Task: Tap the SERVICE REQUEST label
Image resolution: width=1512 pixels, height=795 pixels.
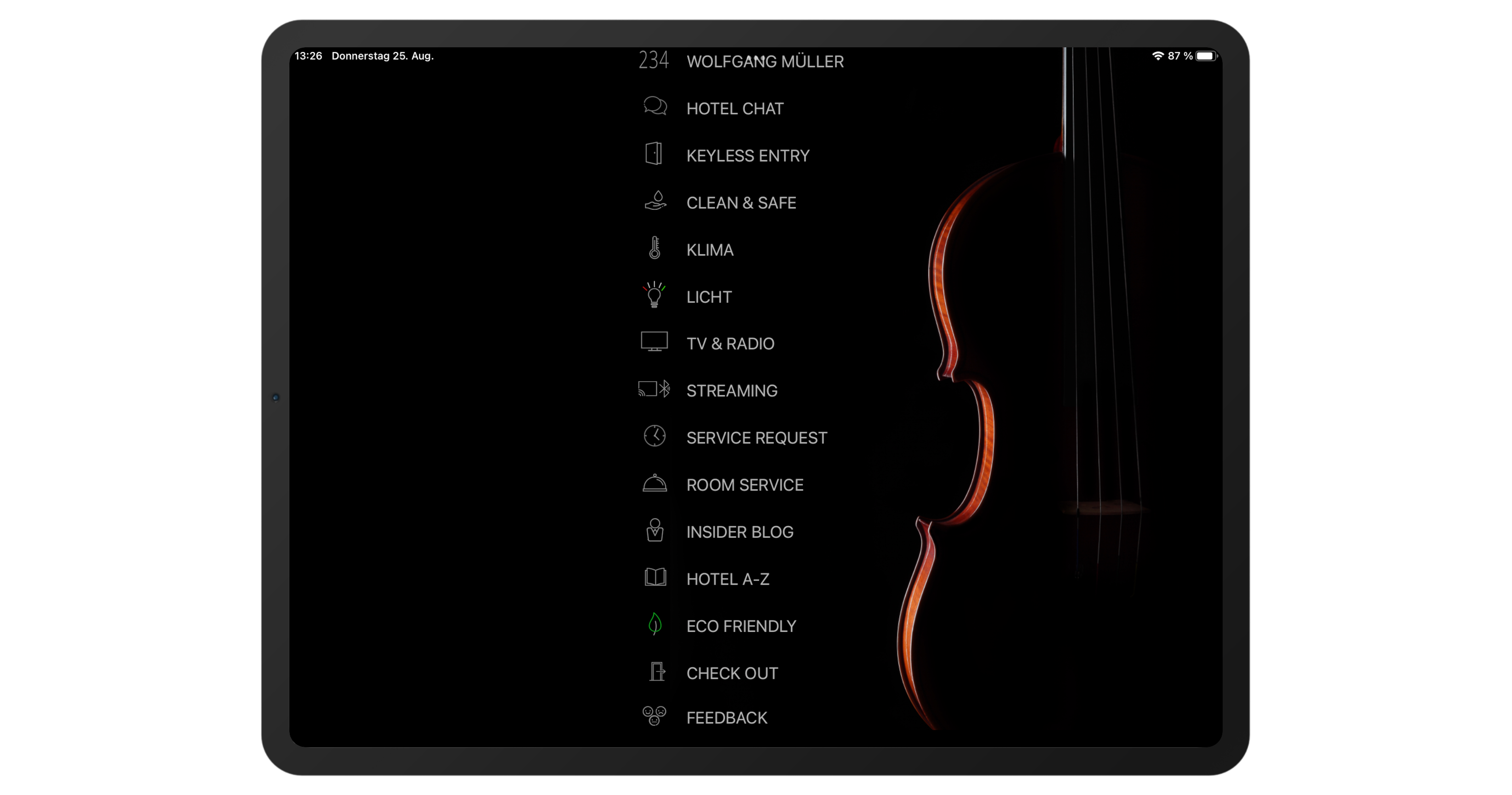Action: [x=756, y=438]
